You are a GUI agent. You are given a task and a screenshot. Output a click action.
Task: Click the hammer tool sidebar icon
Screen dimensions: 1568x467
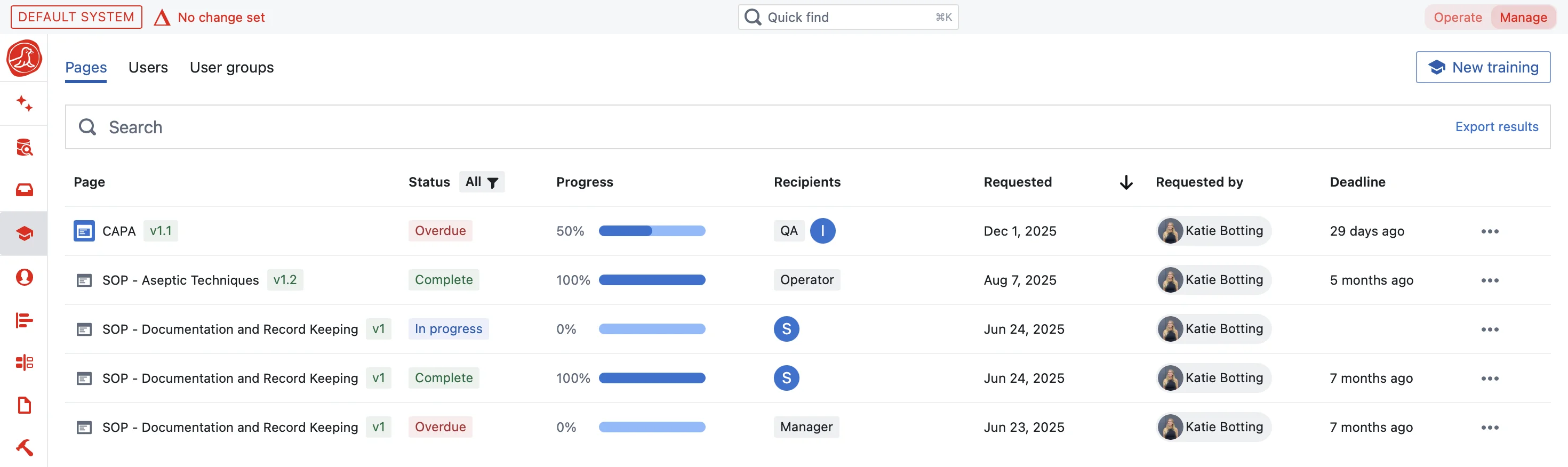coord(25,448)
